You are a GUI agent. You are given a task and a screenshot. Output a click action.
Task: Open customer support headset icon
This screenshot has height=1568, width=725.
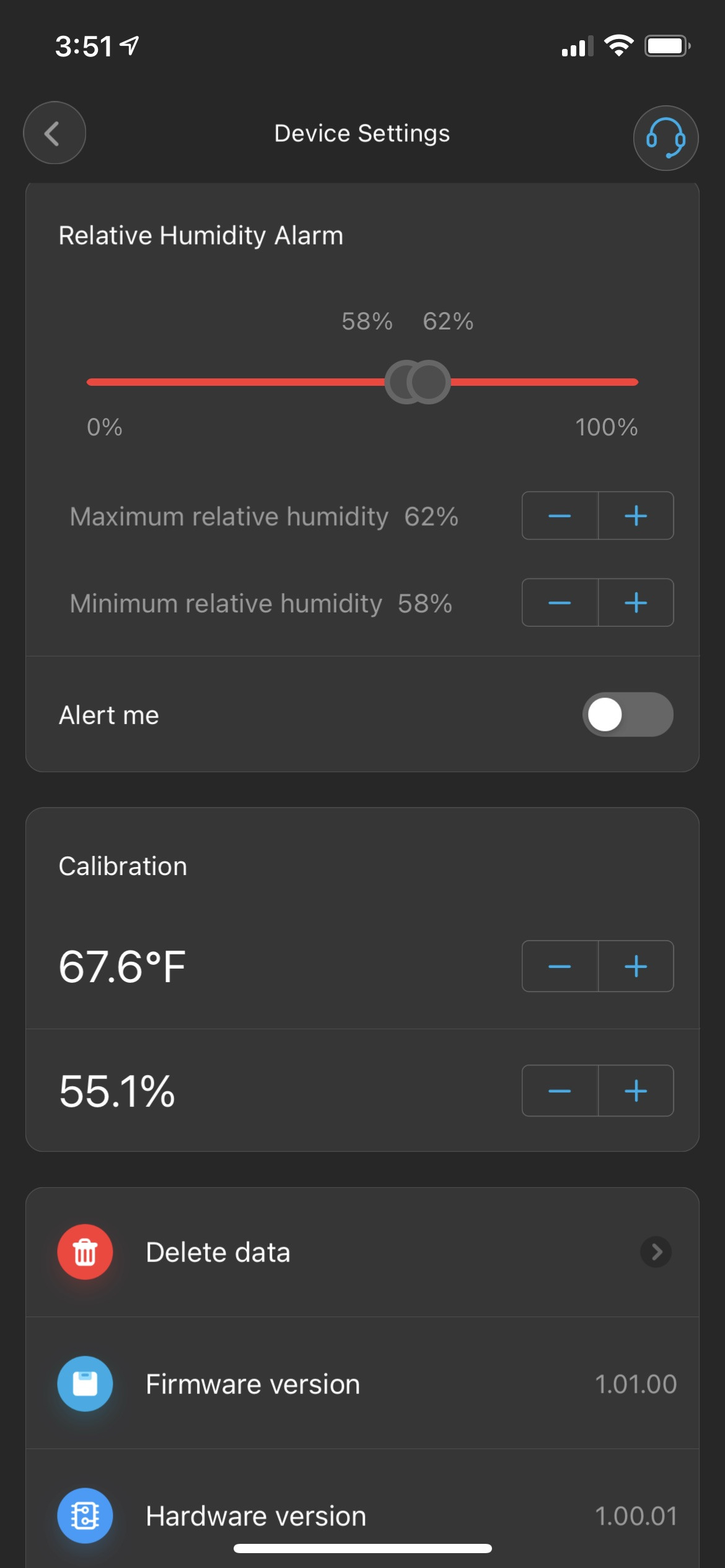[x=666, y=137]
